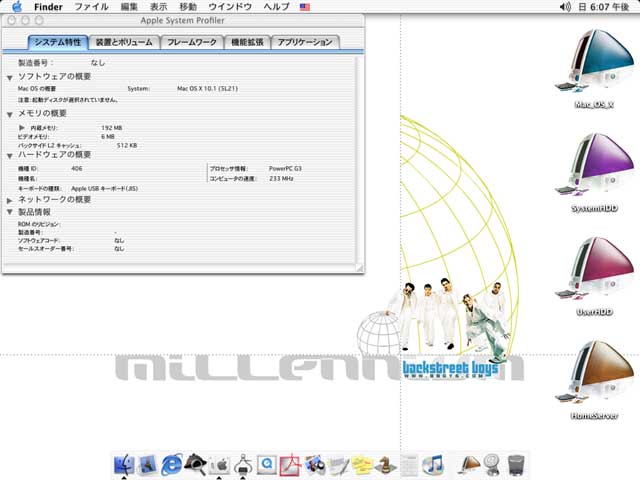640x480 pixels.
Task: Select the HomeServer desktop icon
Action: tap(594, 380)
